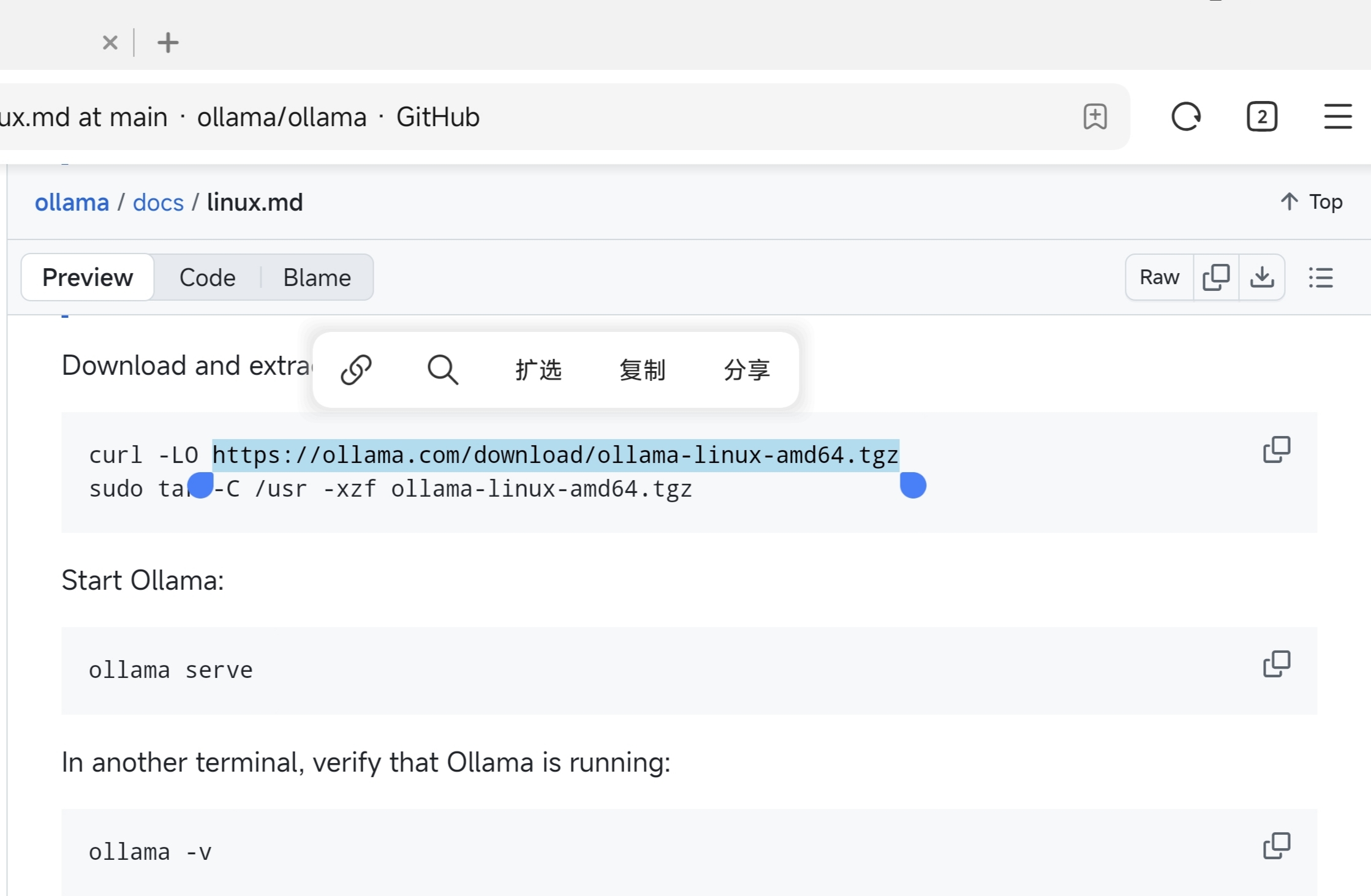Open the browser hamburger menu
1371x896 pixels.
point(1338,116)
